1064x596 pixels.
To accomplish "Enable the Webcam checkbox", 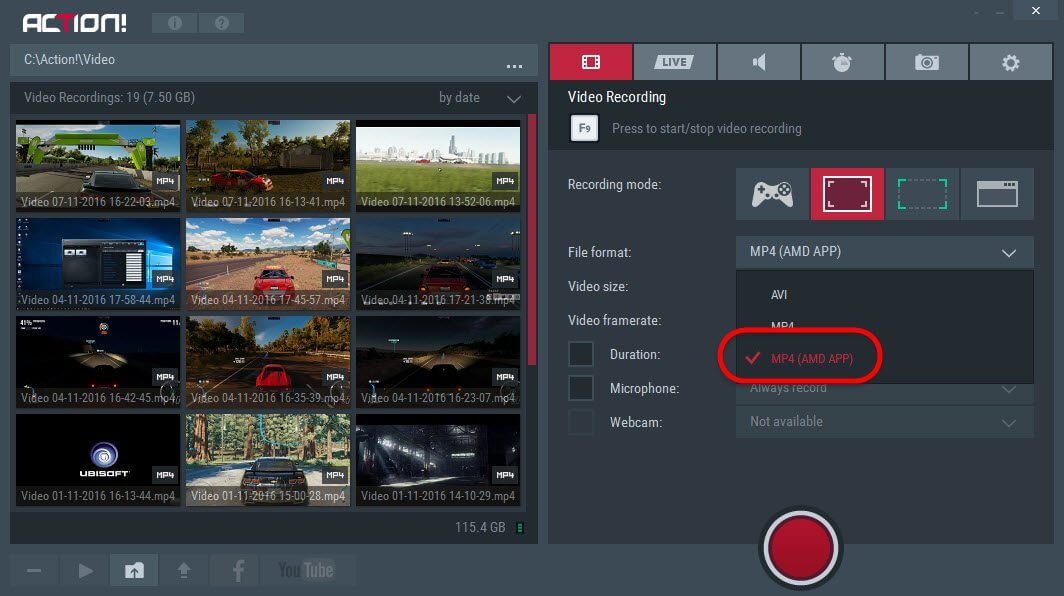I will click(582, 422).
